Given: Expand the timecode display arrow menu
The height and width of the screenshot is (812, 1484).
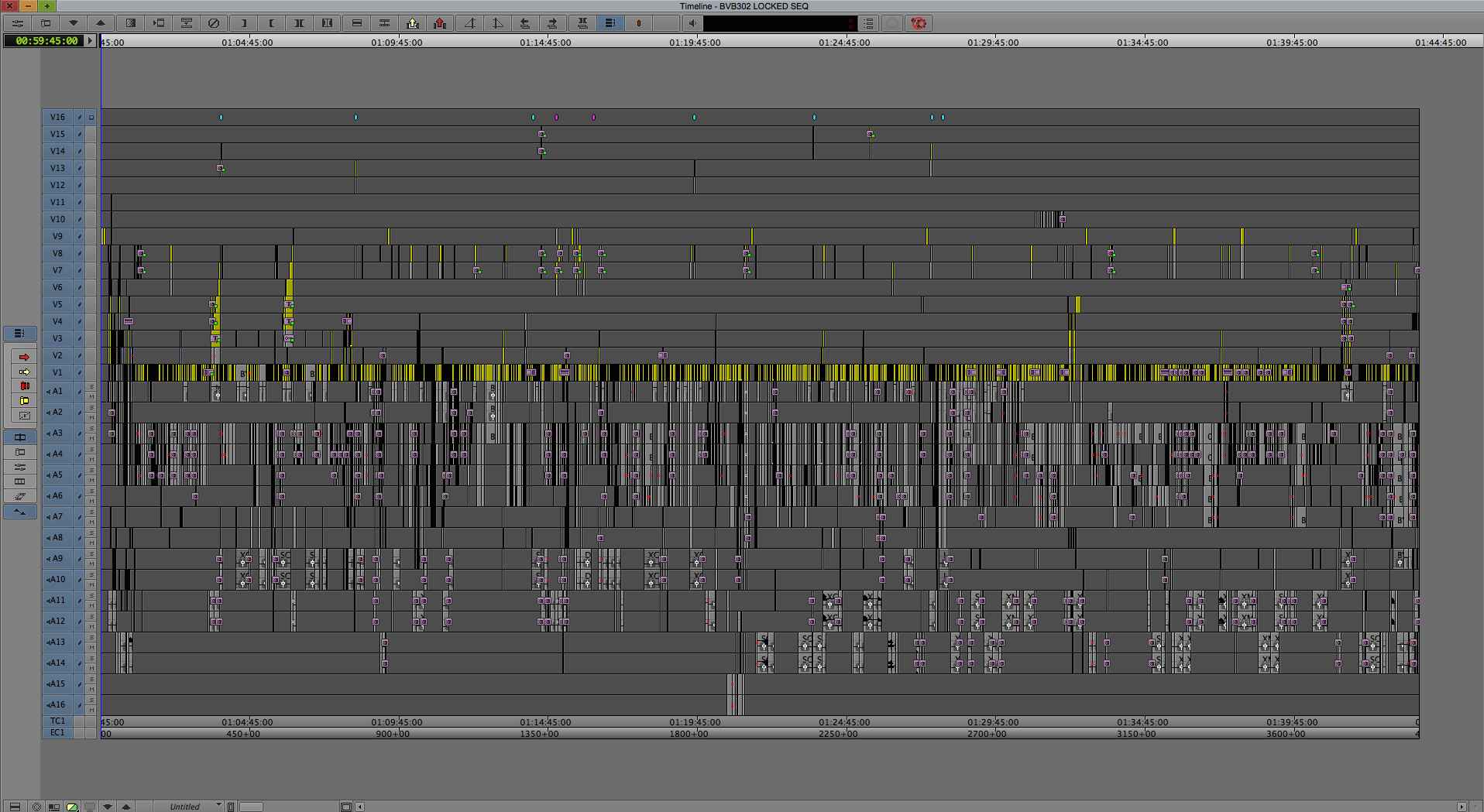Looking at the screenshot, I should point(90,40).
